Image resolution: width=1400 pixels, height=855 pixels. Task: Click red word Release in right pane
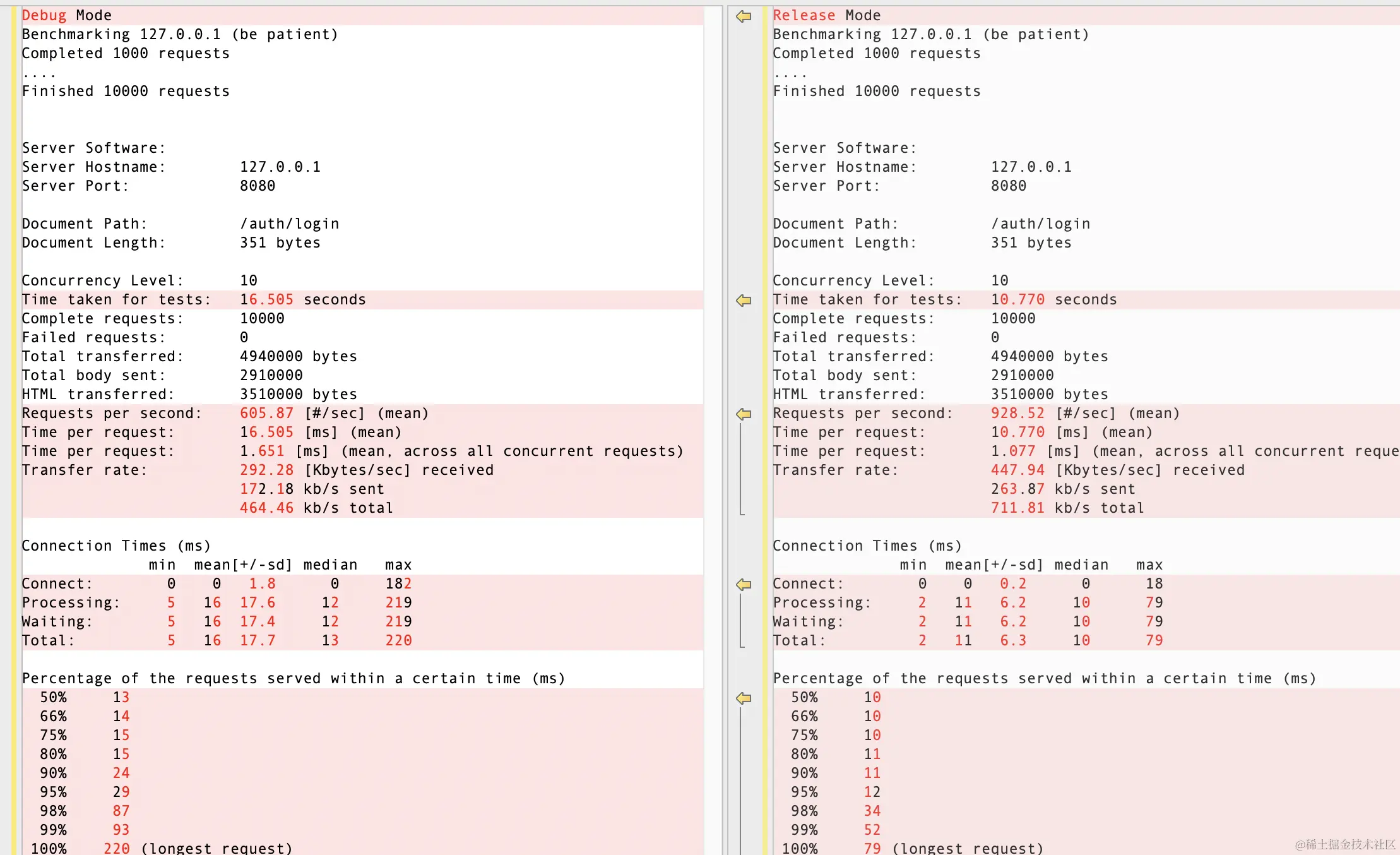(804, 15)
